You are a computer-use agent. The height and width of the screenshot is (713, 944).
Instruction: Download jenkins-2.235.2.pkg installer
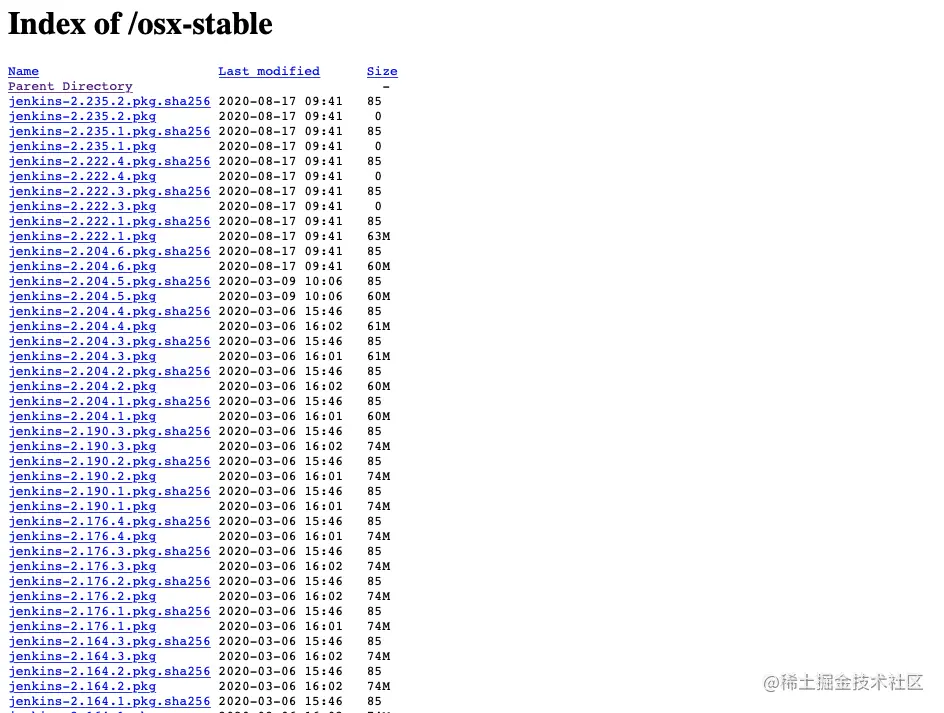(82, 116)
